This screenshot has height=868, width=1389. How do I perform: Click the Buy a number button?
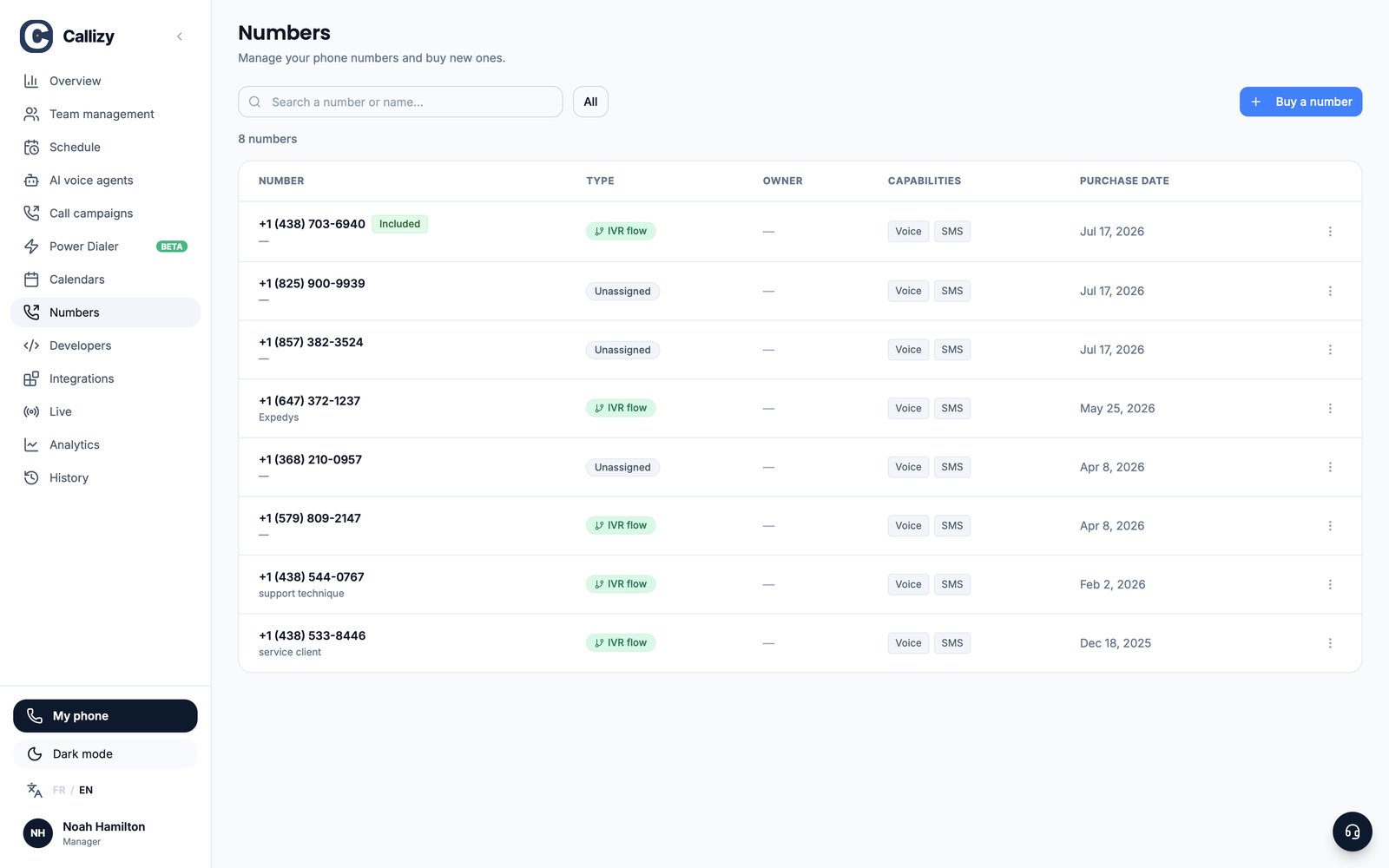(1300, 102)
